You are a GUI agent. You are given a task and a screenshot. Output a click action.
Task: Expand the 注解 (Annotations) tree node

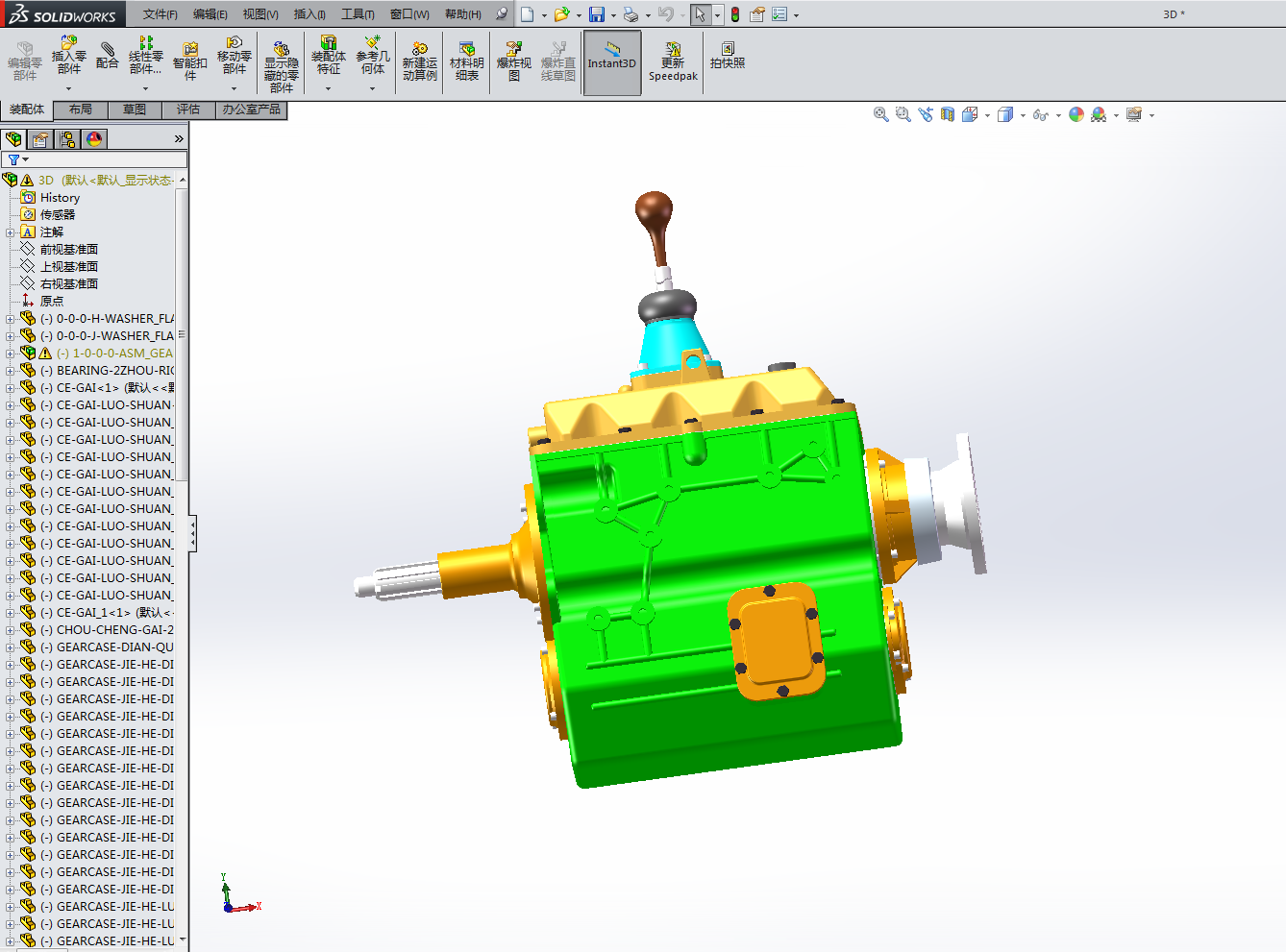click(x=11, y=232)
